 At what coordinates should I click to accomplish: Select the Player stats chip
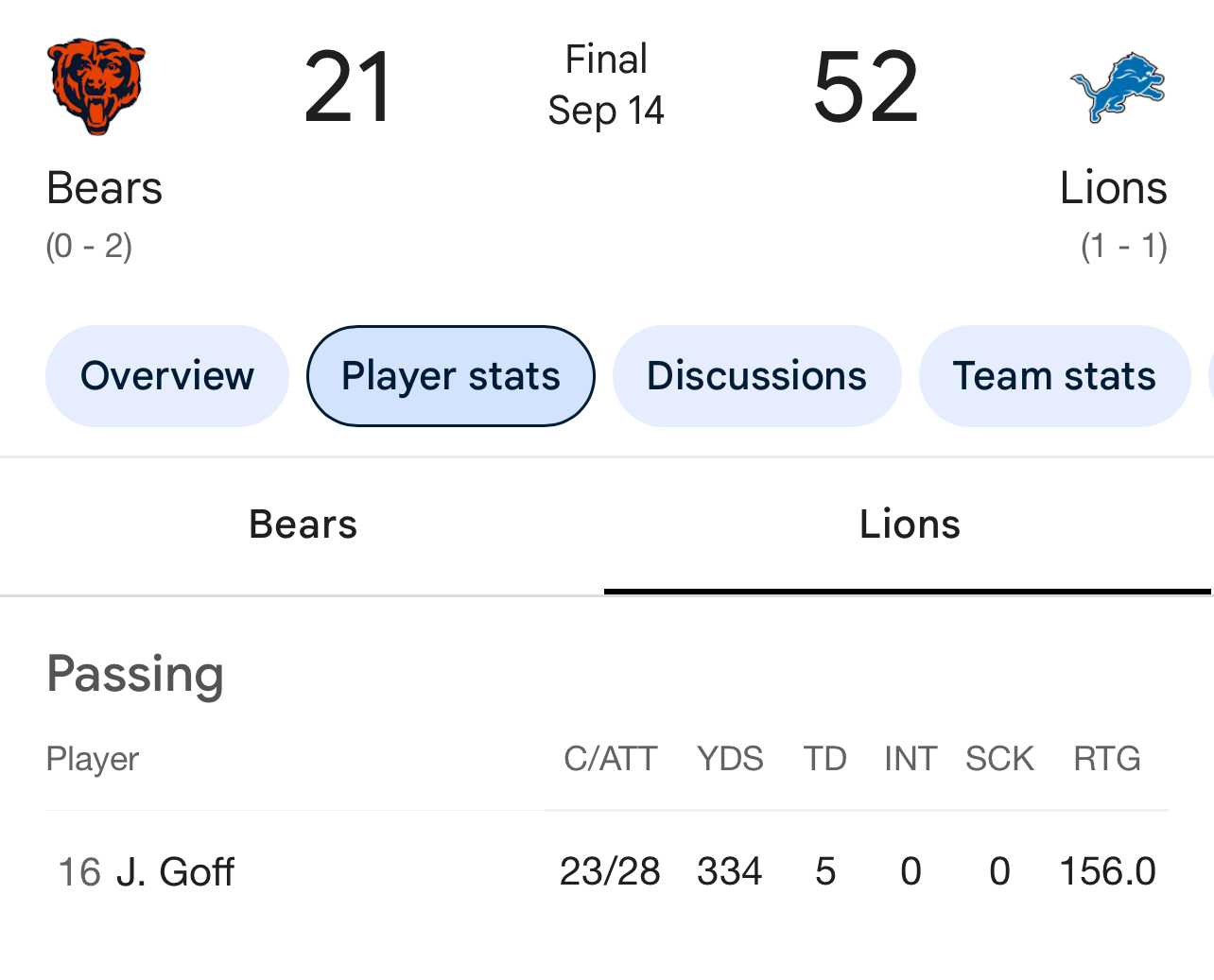tap(451, 376)
